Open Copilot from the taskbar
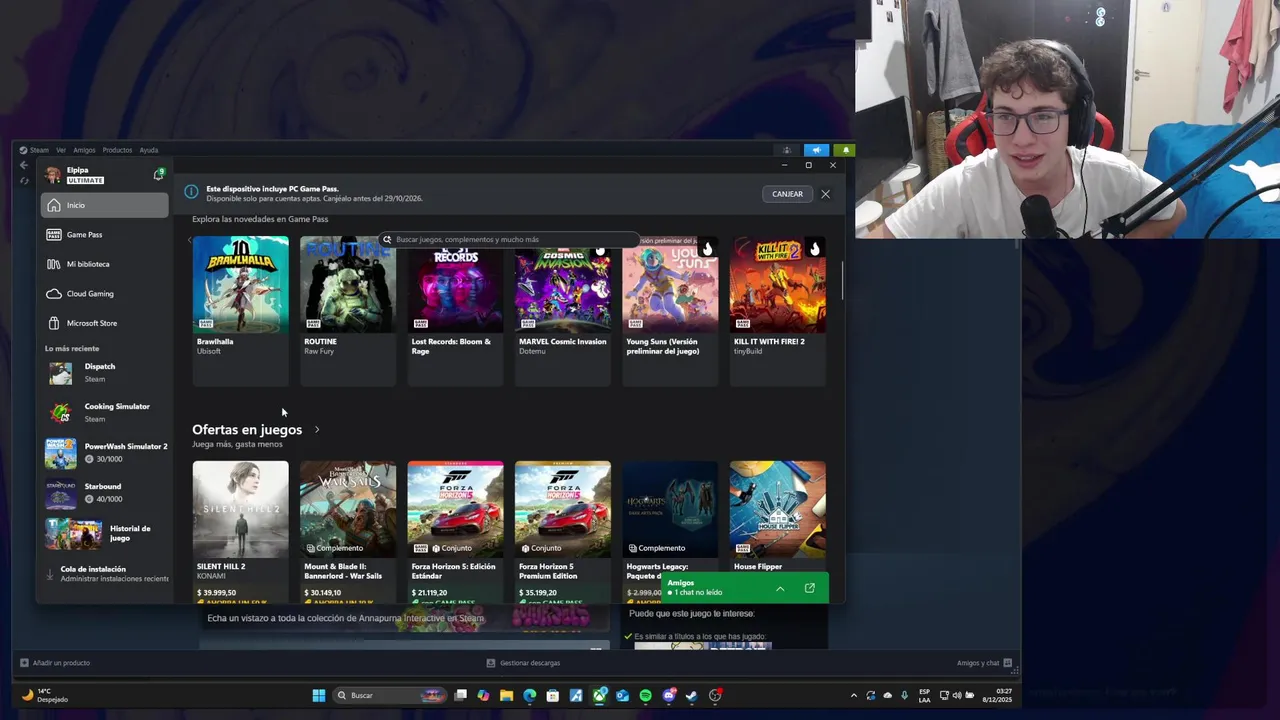 coord(484,695)
